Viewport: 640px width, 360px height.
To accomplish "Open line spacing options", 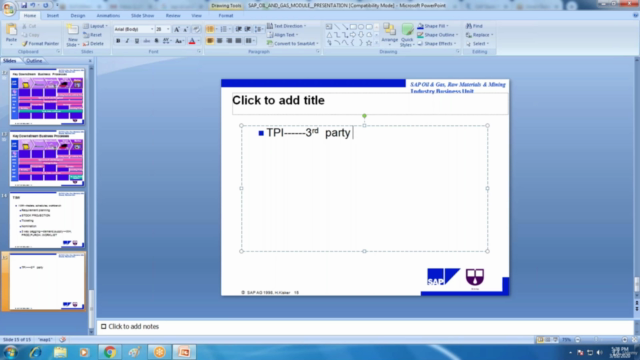I will pyautogui.click(x=258, y=29).
